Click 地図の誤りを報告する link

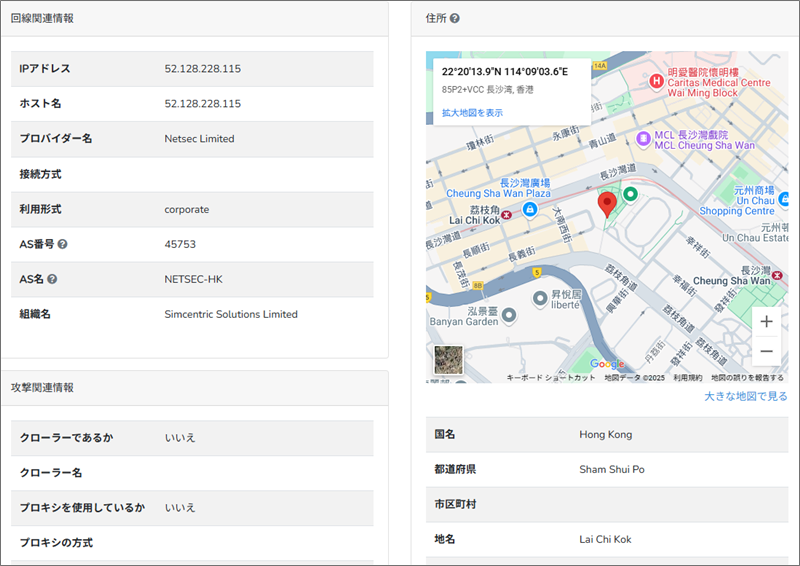[747, 378]
